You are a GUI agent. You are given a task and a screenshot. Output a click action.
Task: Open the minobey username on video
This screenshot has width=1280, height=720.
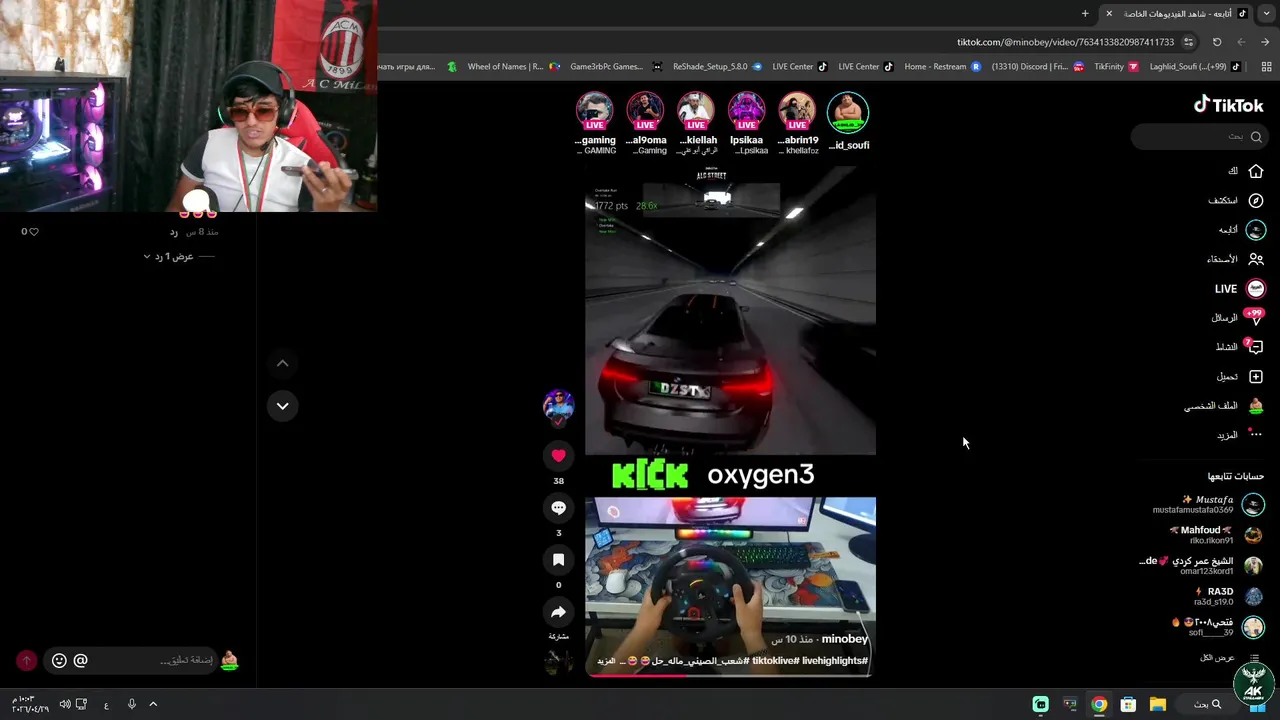[845, 639]
